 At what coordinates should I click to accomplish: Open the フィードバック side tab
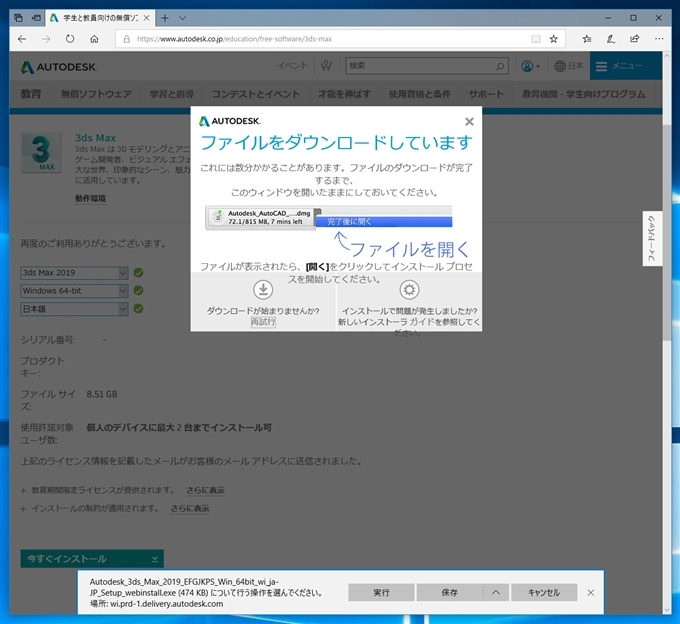(652, 238)
